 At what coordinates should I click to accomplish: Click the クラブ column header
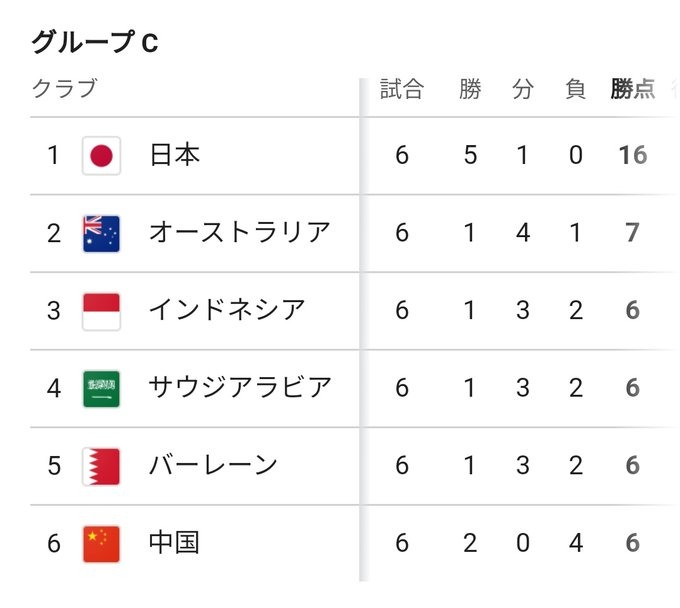65,89
